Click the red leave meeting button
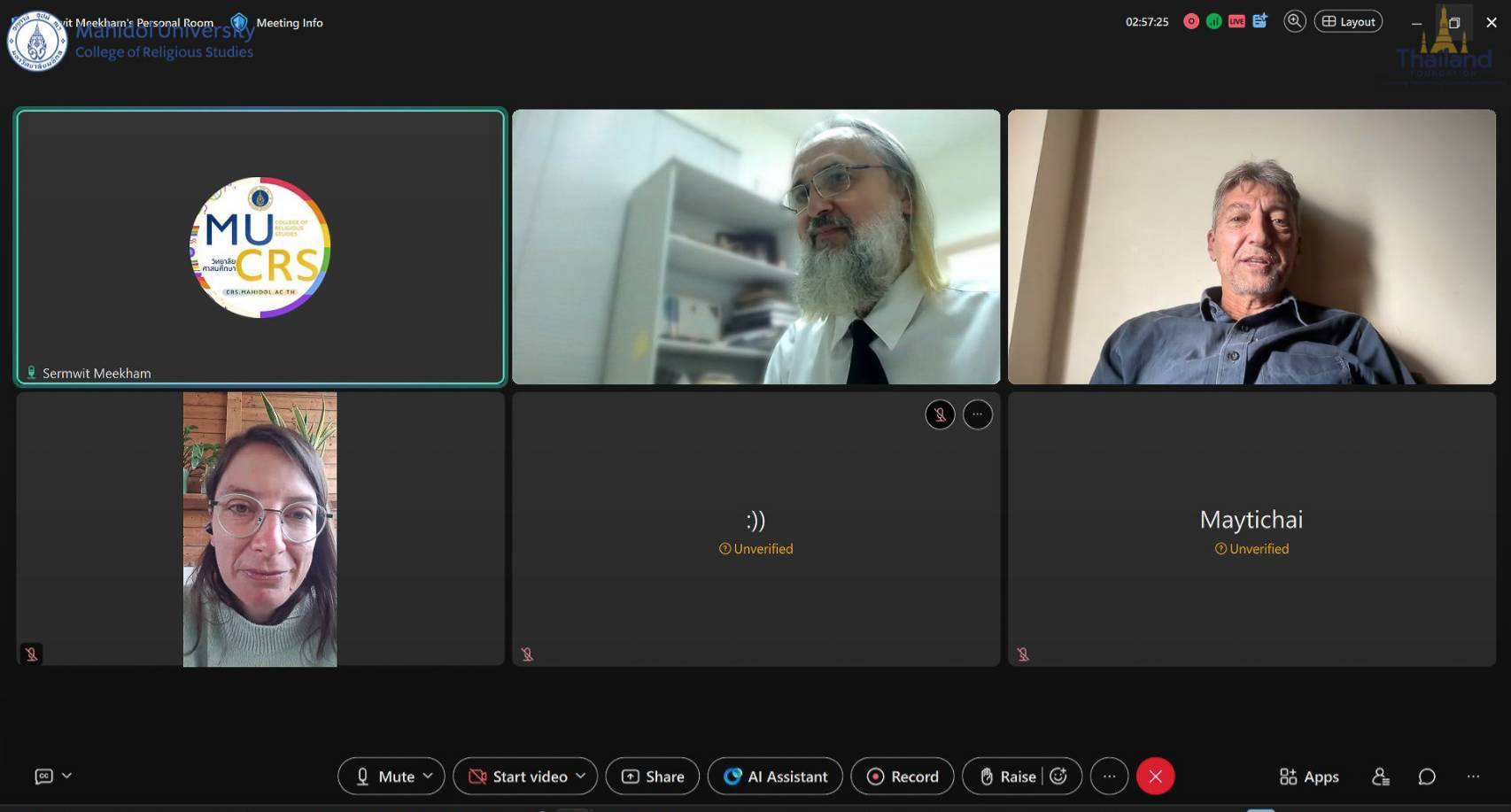The height and width of the screenshot is (812, 1511). click(x=1155, y=777)
